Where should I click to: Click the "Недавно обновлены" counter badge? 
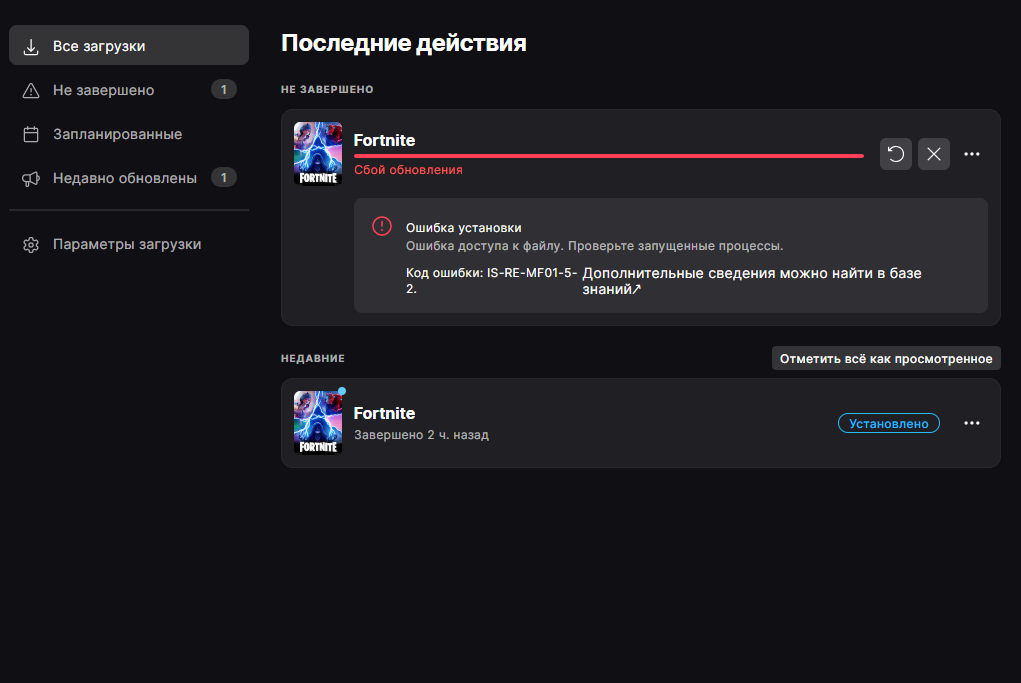224,177
